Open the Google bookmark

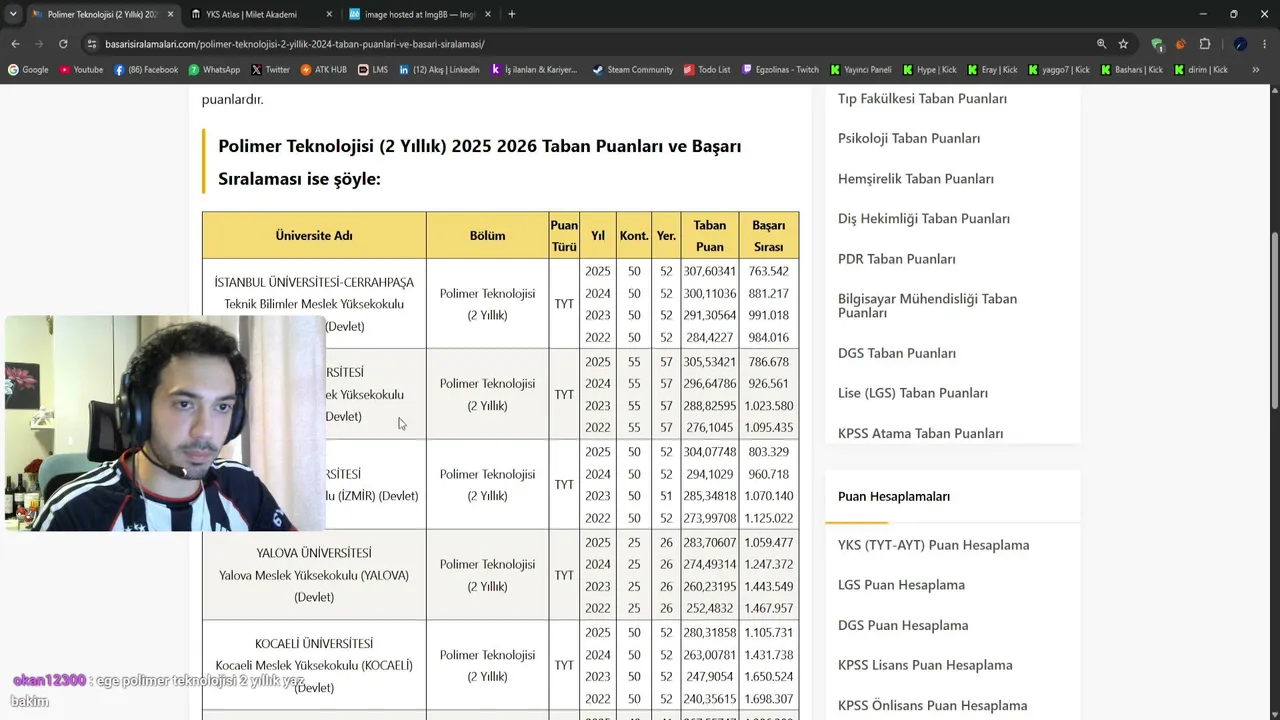pos(28,70)
